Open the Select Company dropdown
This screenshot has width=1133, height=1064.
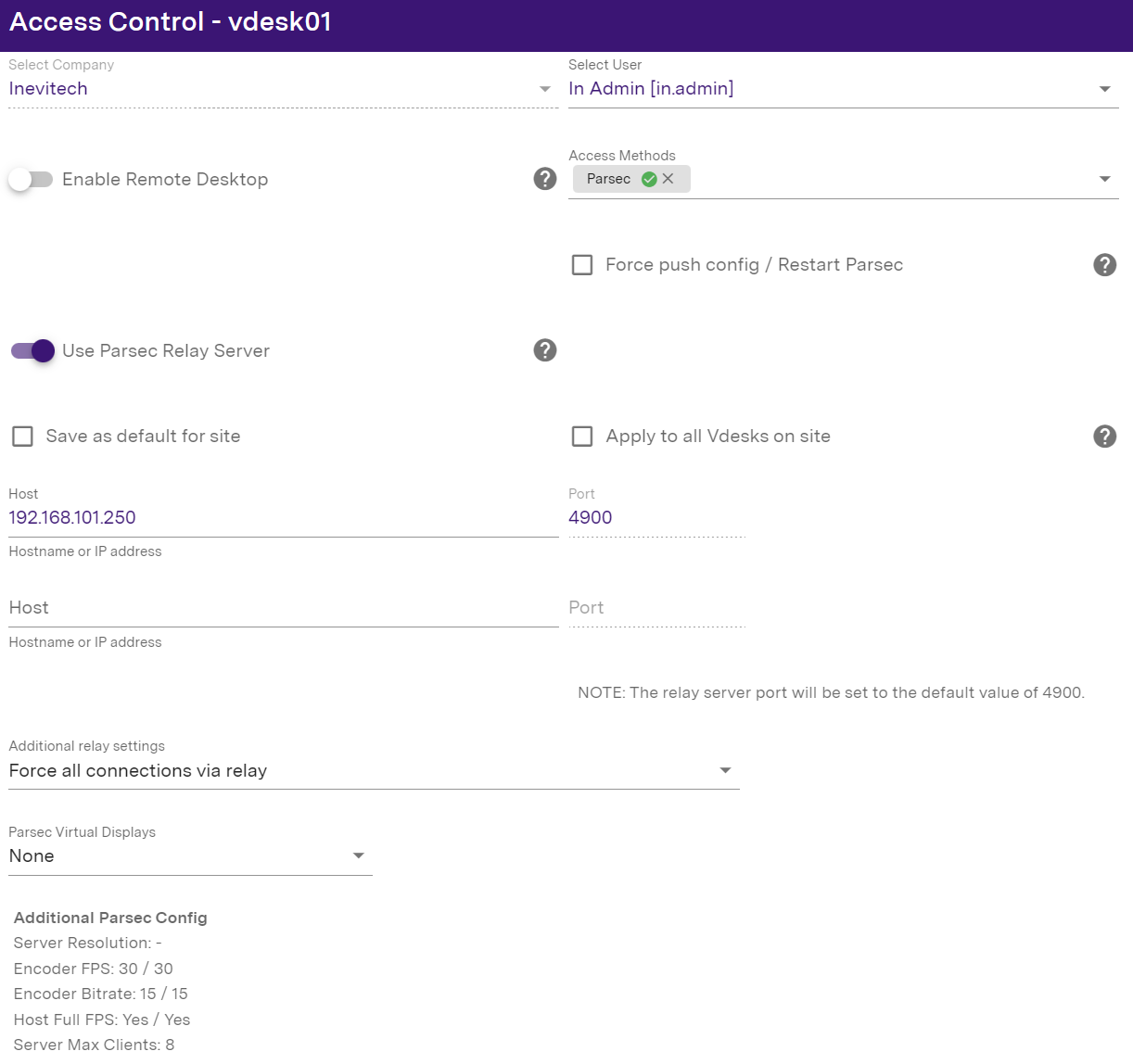pyautogui.click(x=545, y=89)
